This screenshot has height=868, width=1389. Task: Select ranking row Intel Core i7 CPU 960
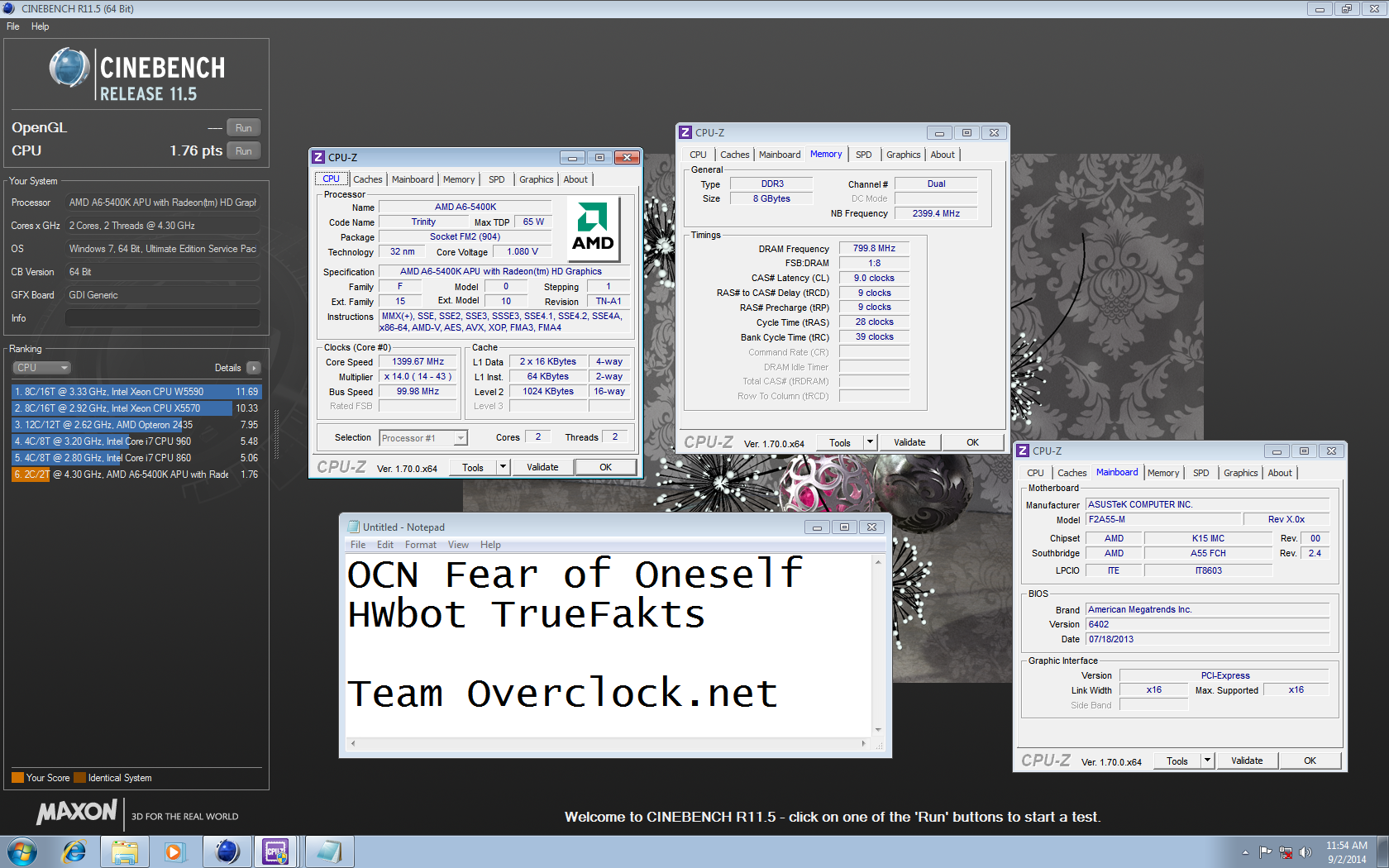click(x=136, y=441)
